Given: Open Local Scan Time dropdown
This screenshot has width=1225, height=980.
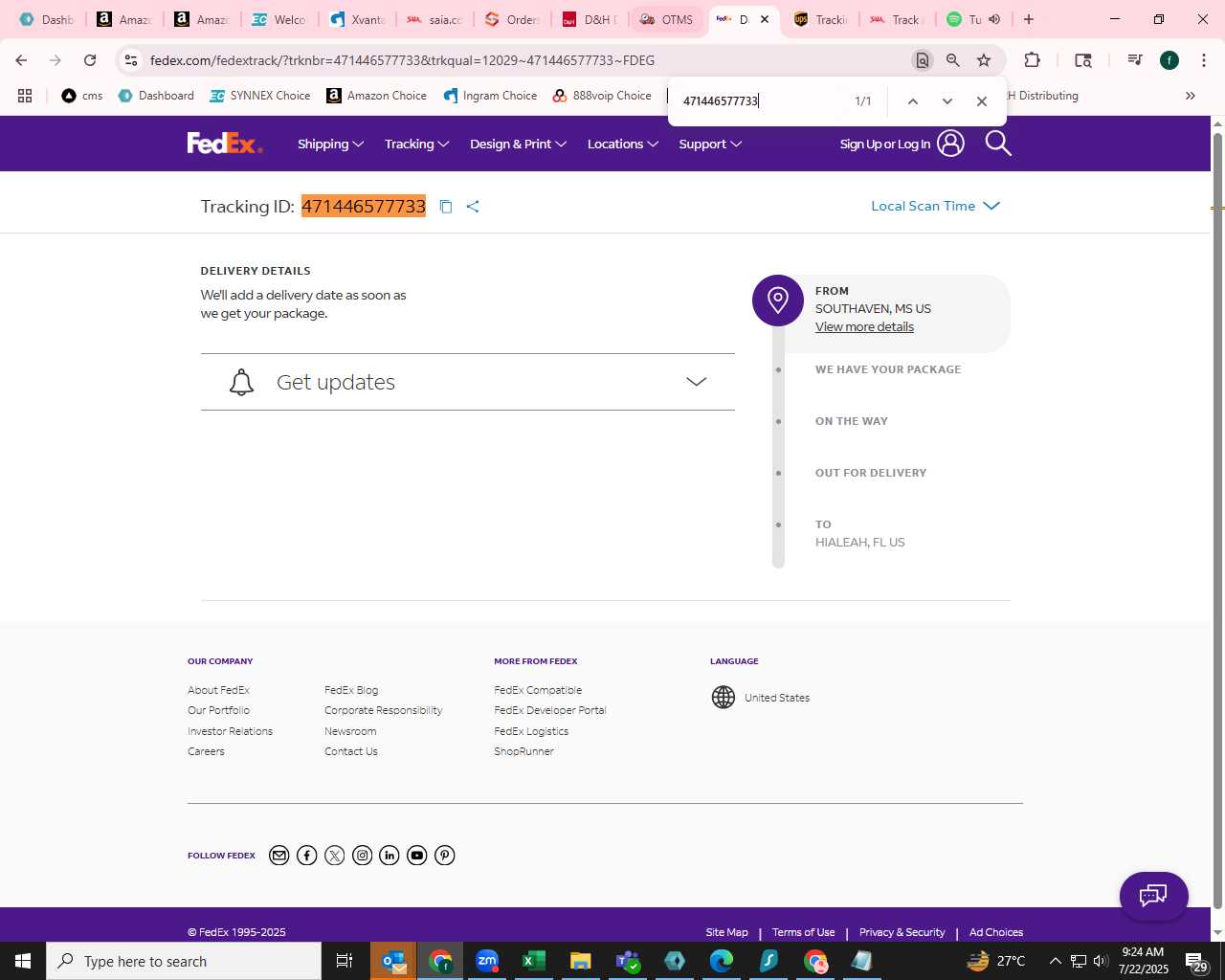Looking at the screenshot, I should point(936,206).
